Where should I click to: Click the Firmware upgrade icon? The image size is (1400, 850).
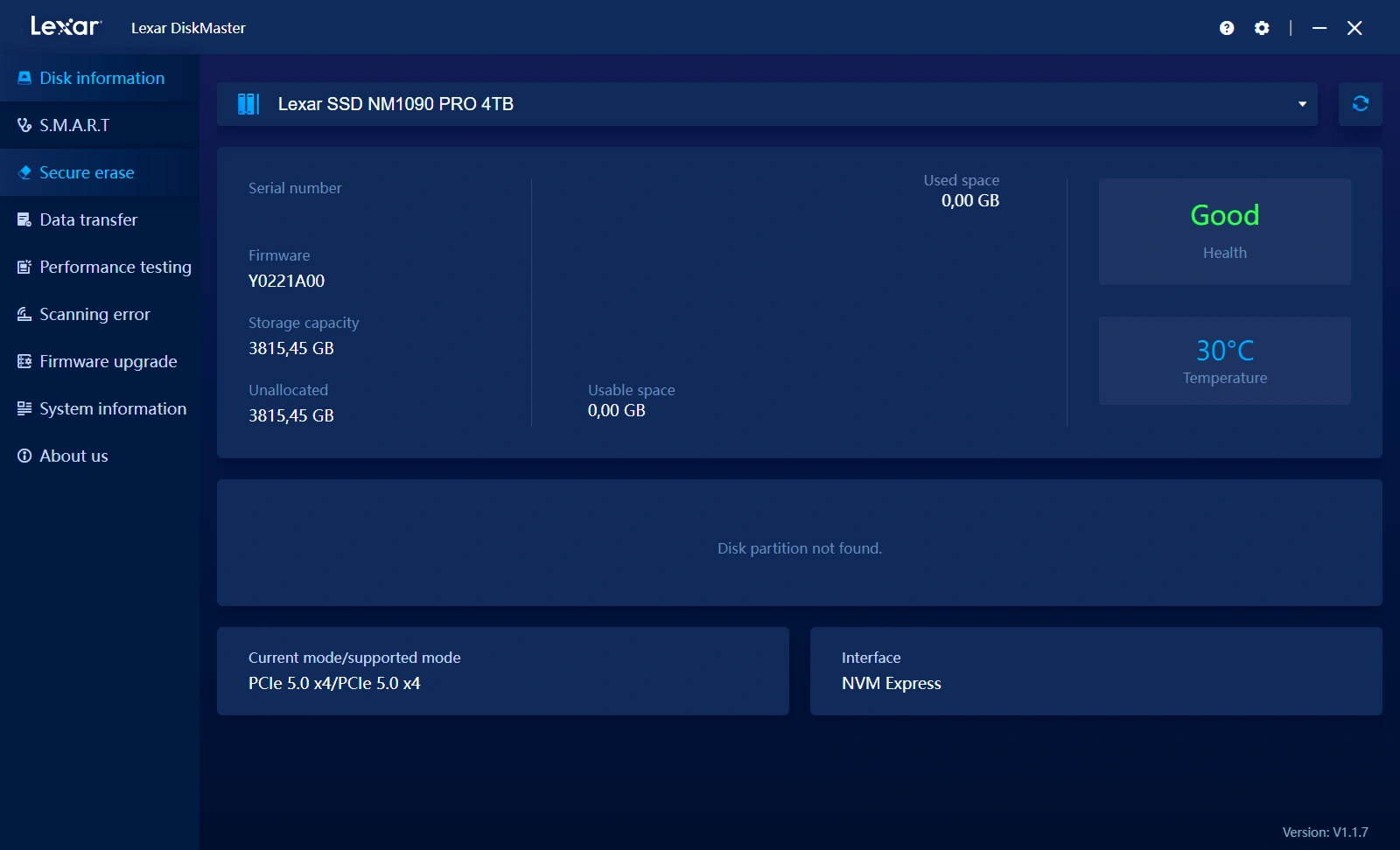(24, 361)
